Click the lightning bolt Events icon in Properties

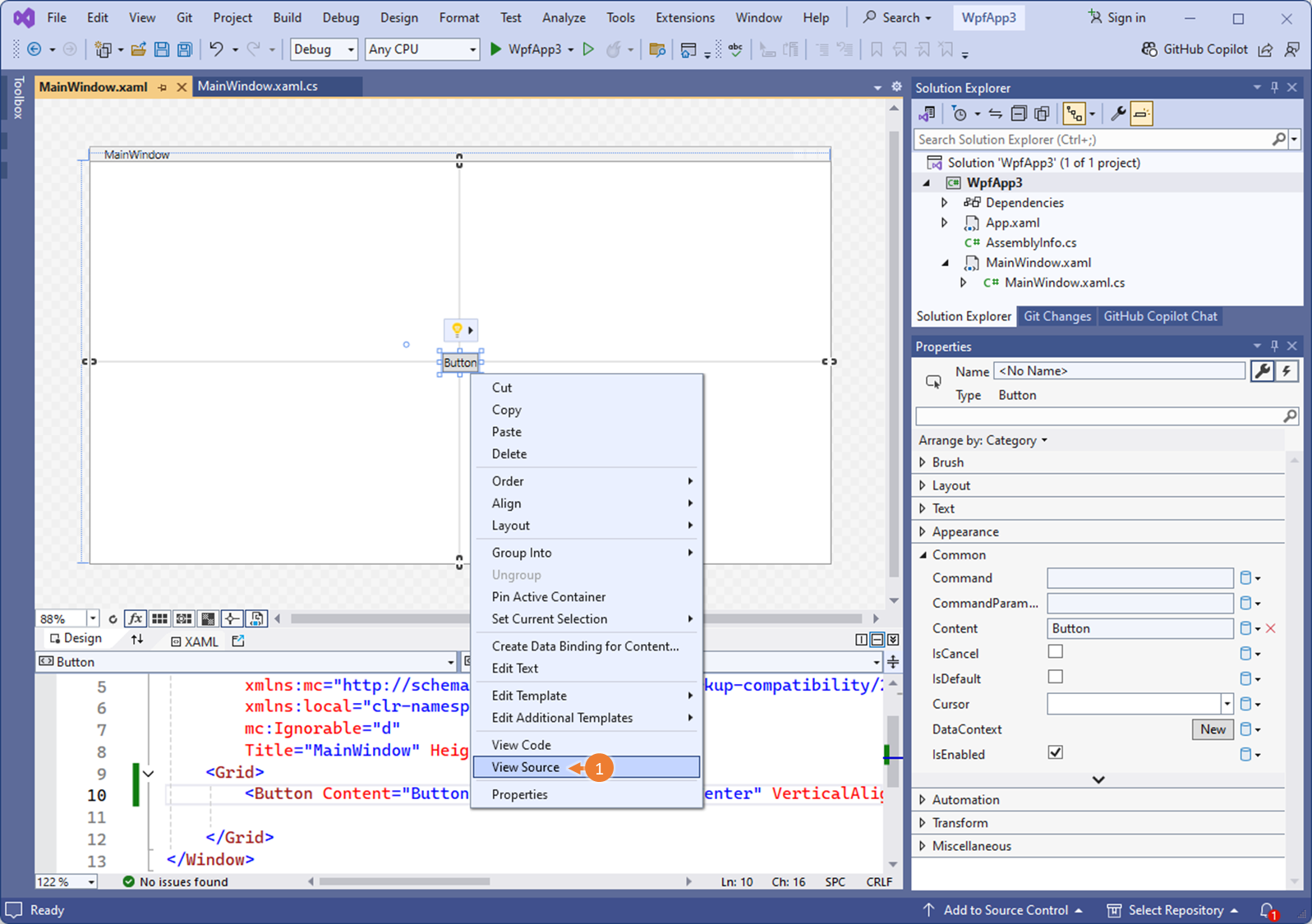click(1287, 371)
